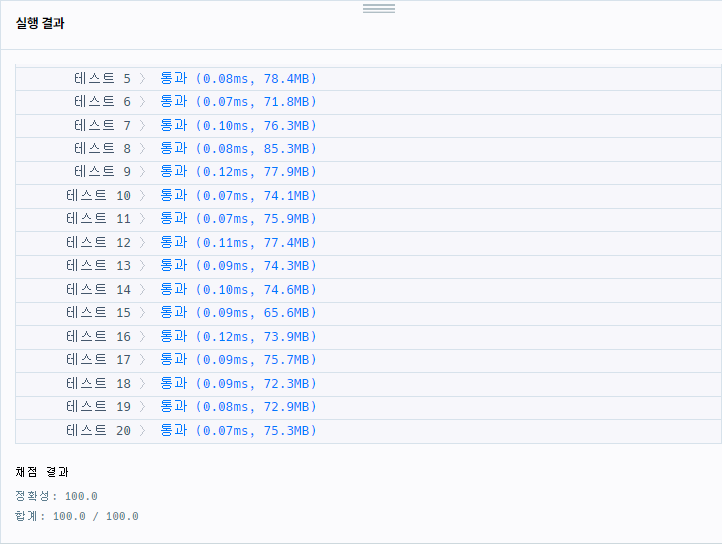This screenshot has height=544, width=722.
Task: Click the chevron next to 테스트 9
Action: coord(142,172)
